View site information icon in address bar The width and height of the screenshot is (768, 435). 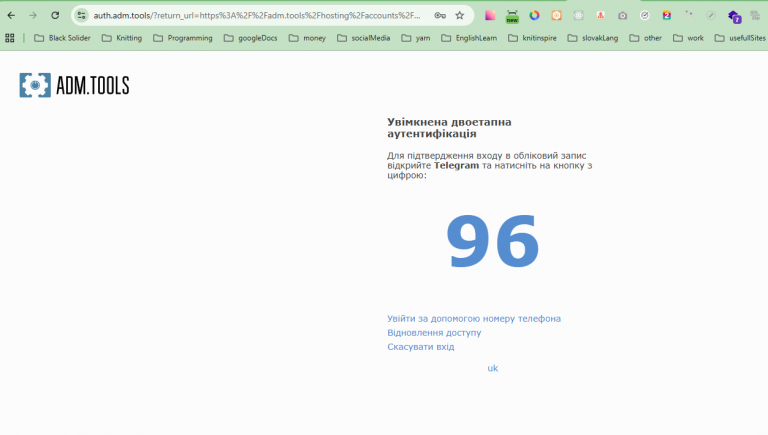(x=82, y=16)
